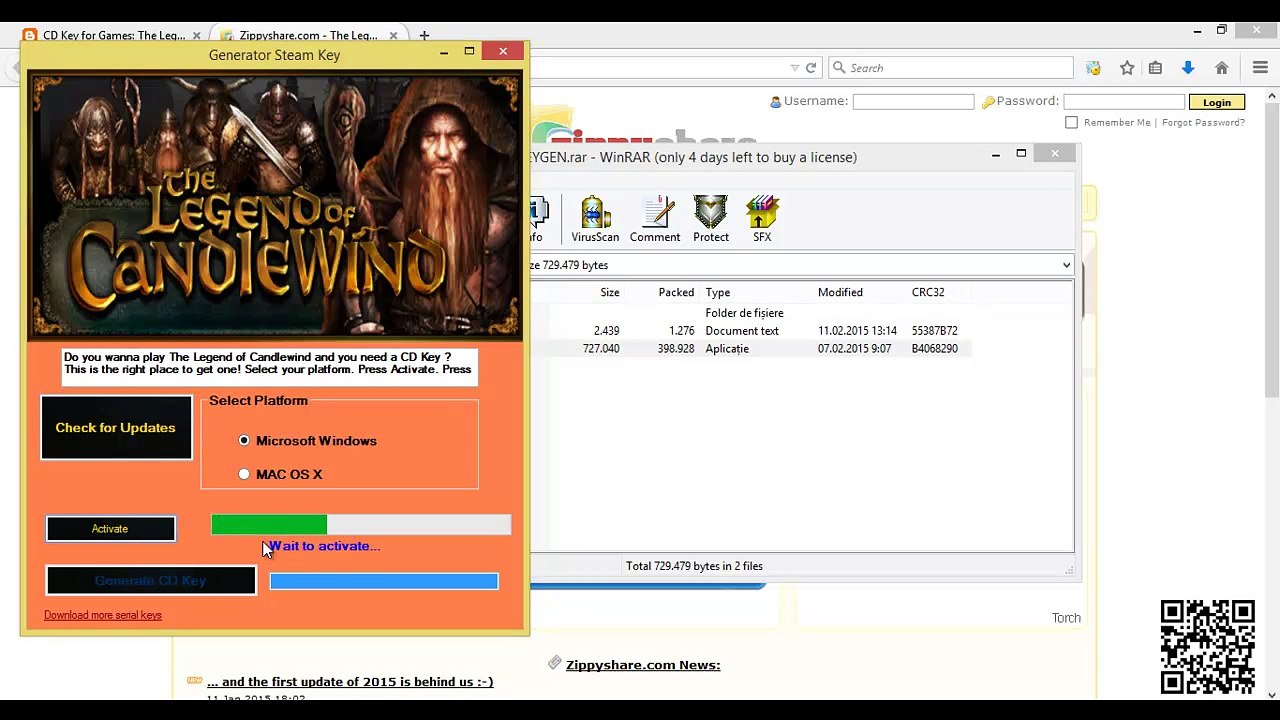Open the Comment tool in WinRAR
Viewport: 1280px width, 720px height.
pos(655,219)
